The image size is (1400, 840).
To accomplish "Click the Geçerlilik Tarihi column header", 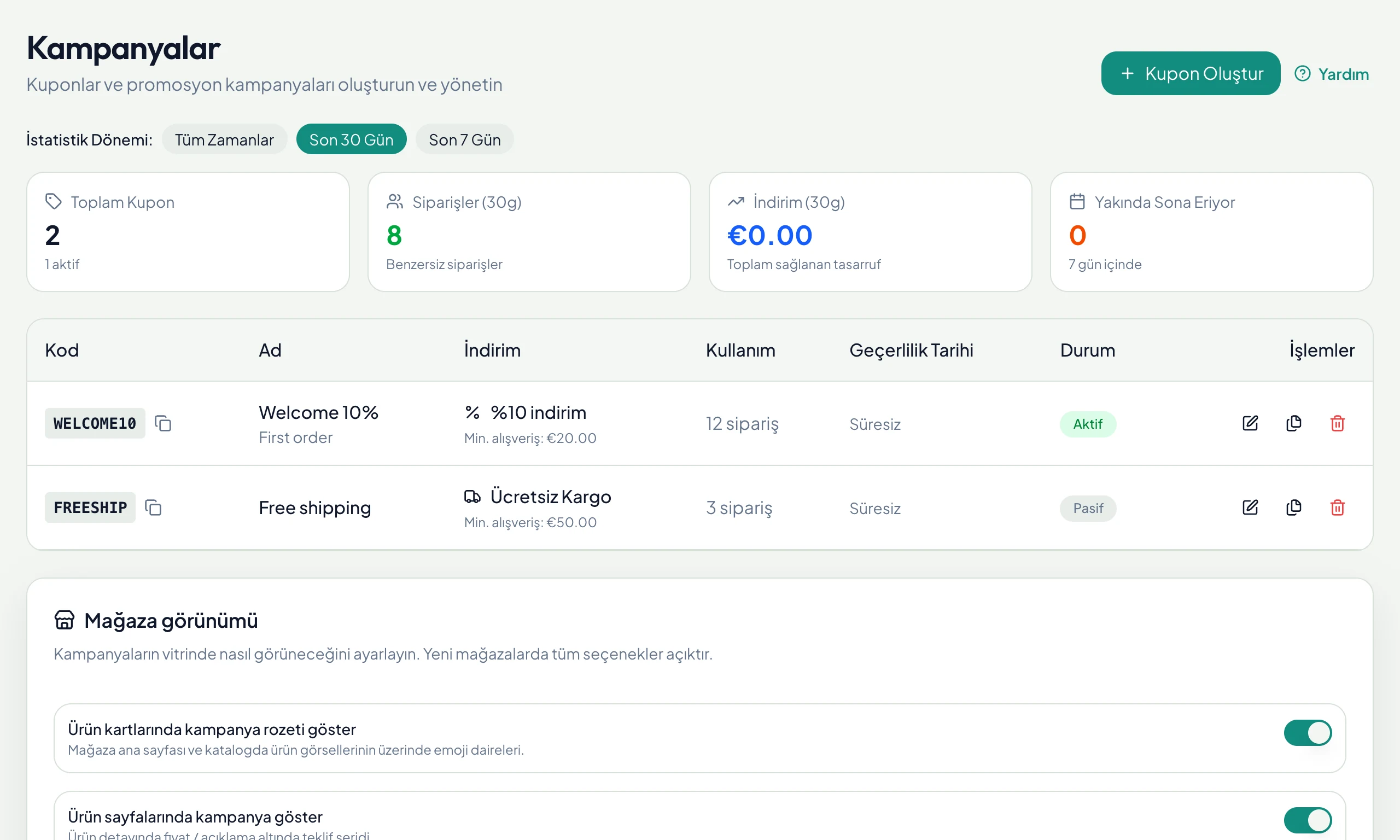I will tap(911, 351).
